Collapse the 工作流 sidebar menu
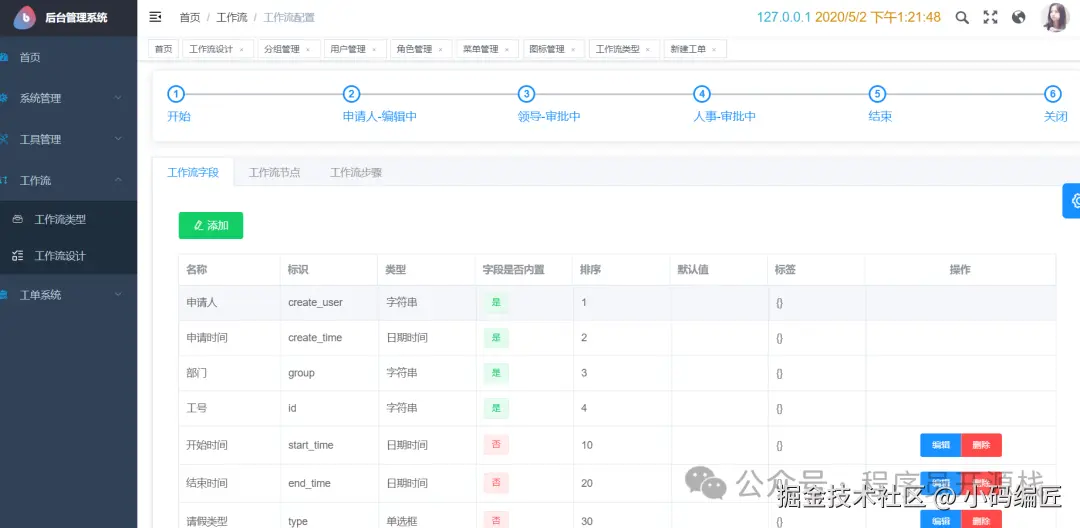The height and width of the screenshot is (528, 1080). coord(68,180)
